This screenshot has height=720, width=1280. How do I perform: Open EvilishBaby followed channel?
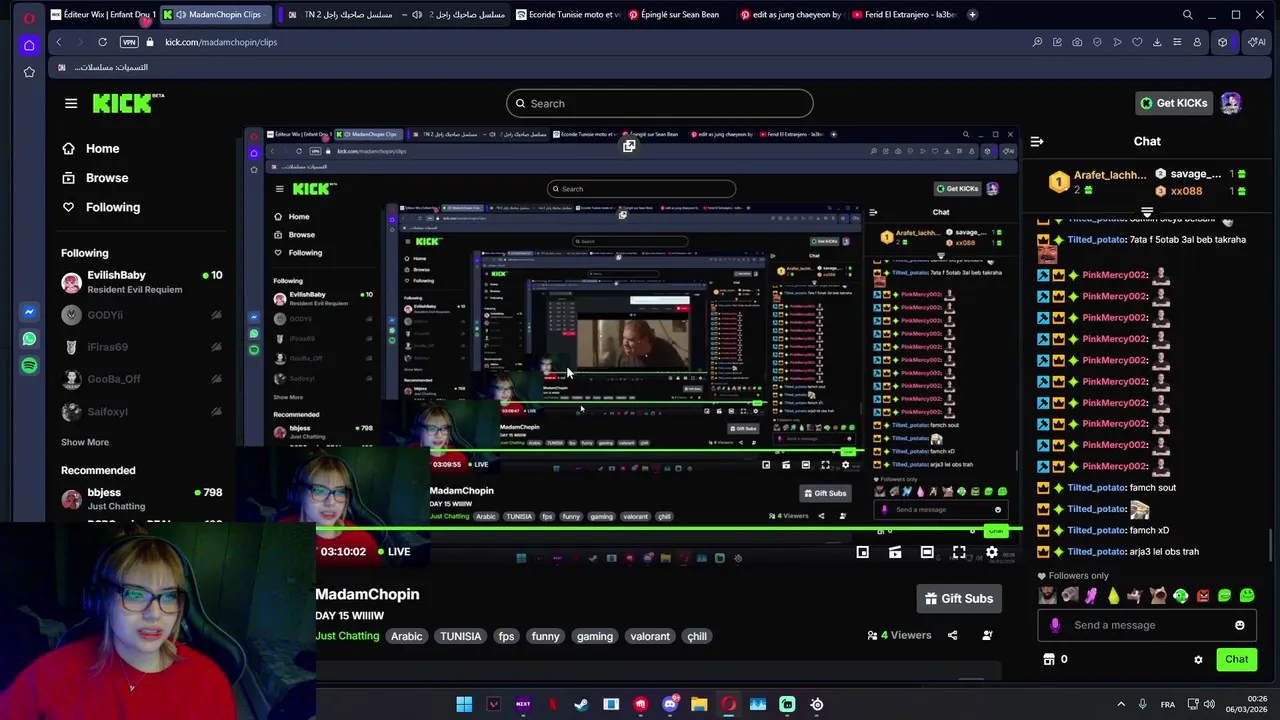pyautogui.click(x=142, y=282)
